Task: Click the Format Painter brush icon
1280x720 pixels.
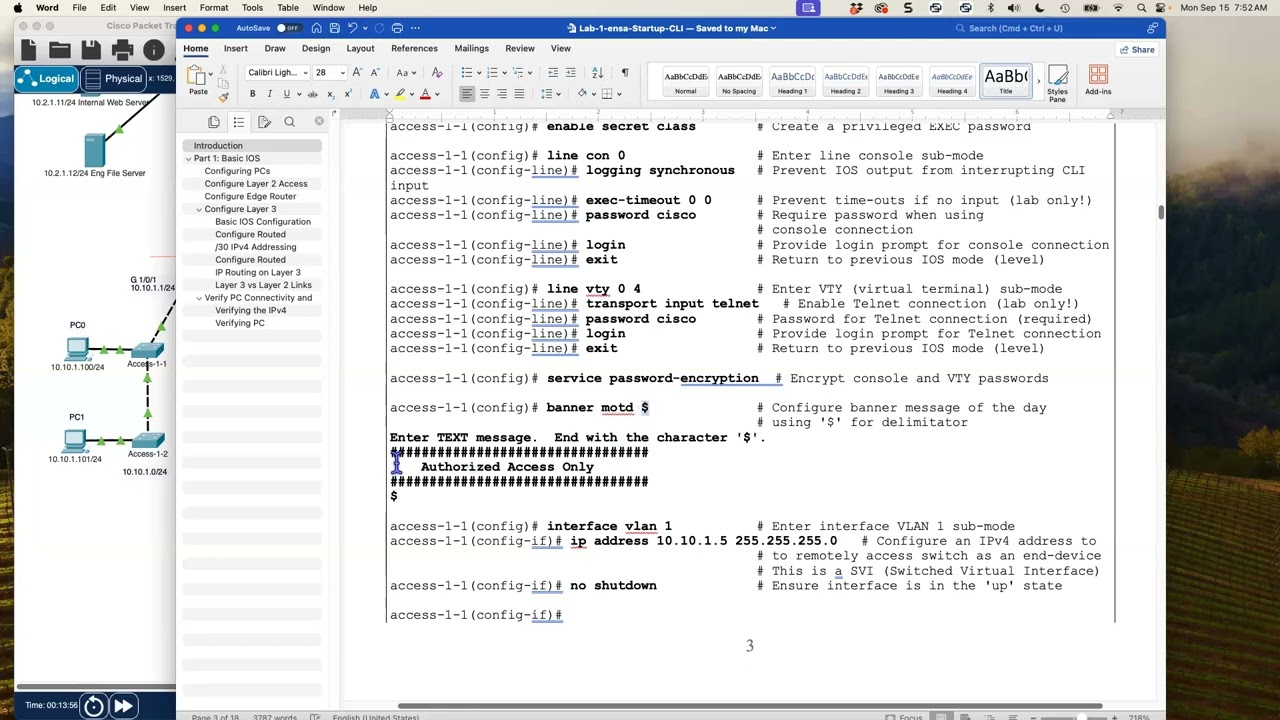Action: click(x=223, y=96)
